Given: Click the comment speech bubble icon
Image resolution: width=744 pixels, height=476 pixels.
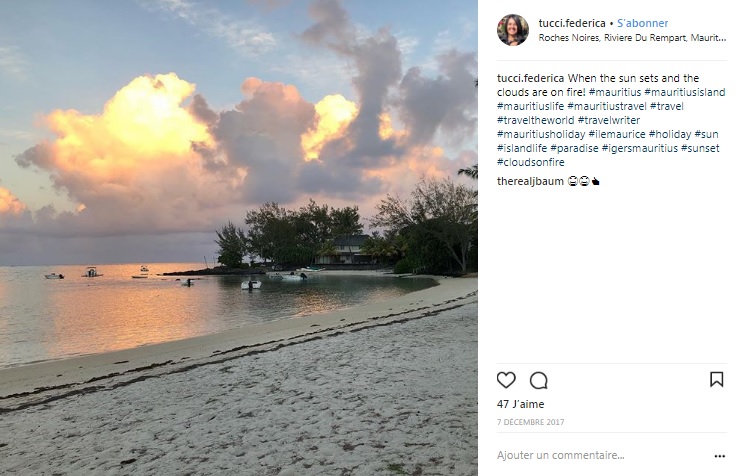Looking at the screenshot, I should tap(539, 380).
